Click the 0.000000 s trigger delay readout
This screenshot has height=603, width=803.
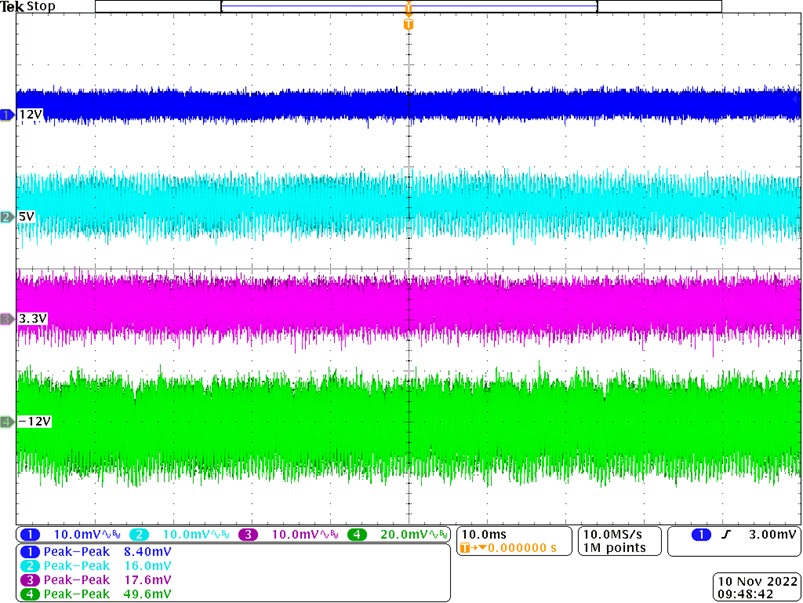click(x=522, y=548)
